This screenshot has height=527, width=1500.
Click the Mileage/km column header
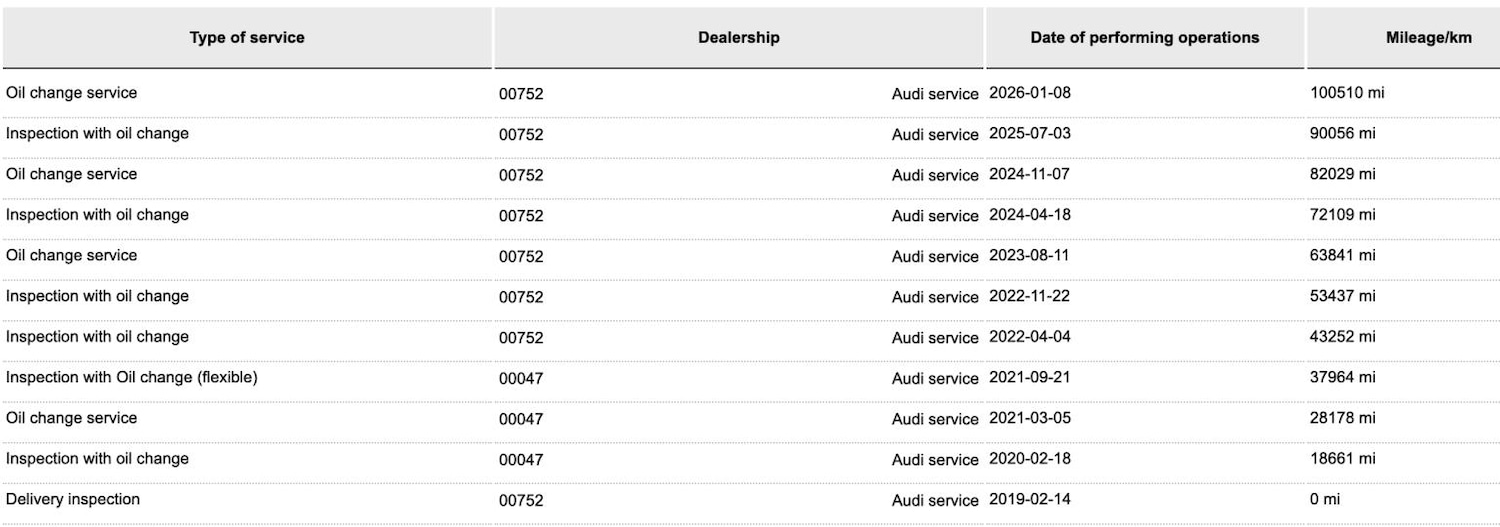click(1428, 38)
